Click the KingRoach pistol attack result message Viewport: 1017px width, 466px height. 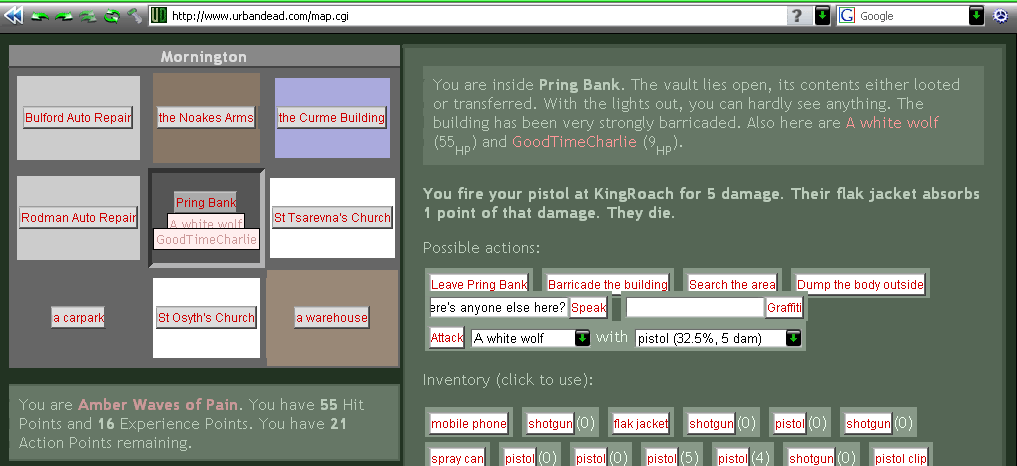(701, 204)
